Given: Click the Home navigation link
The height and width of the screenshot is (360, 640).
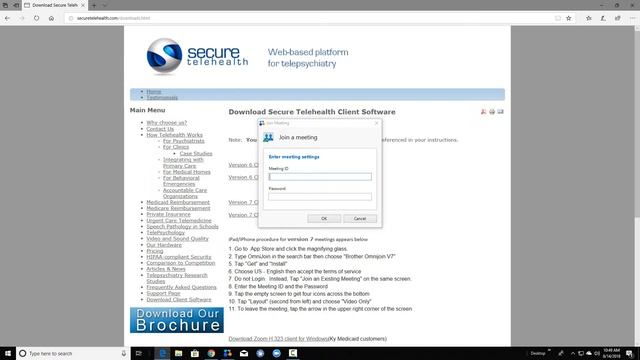Looking at the screenshot, I should pos(153,91).
